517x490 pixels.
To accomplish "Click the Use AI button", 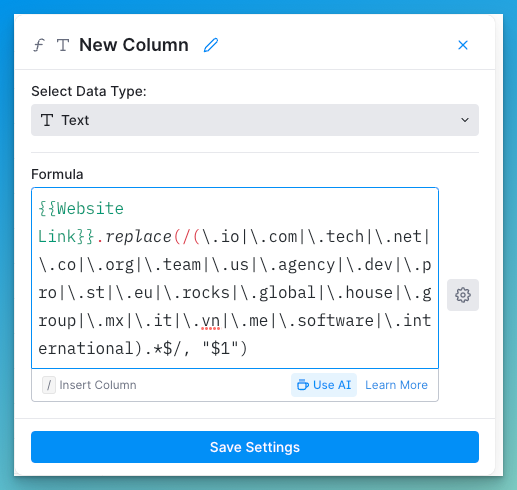I will coord(324,385).
